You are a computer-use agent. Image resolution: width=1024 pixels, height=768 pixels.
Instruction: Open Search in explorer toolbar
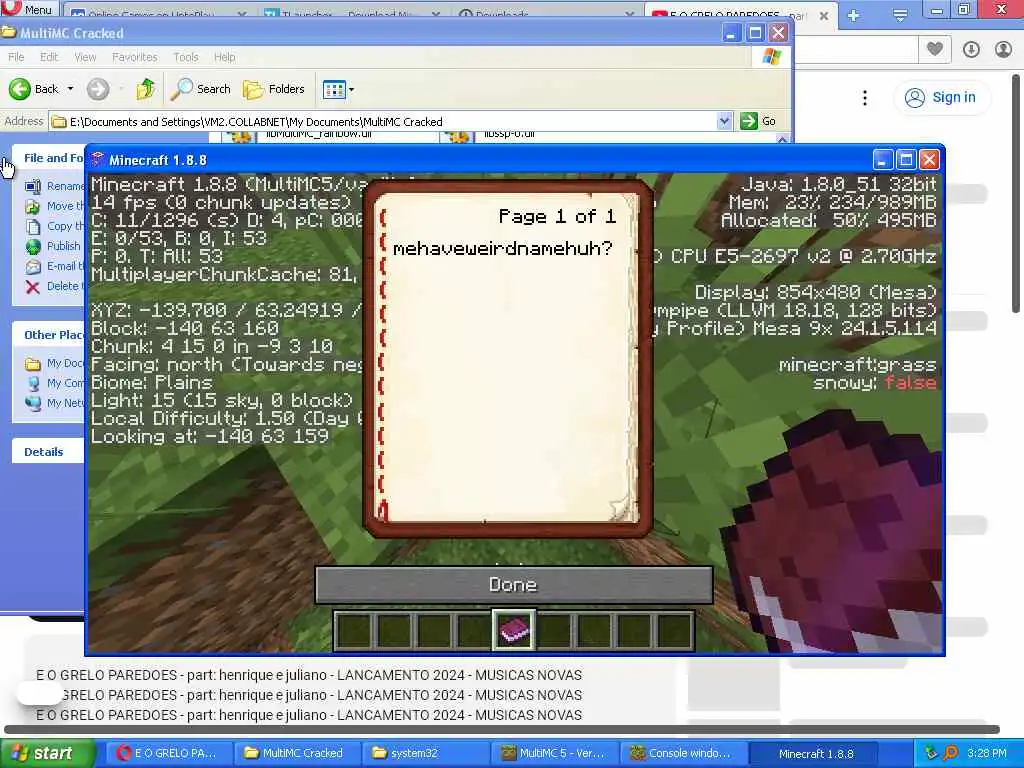[200, 89]
